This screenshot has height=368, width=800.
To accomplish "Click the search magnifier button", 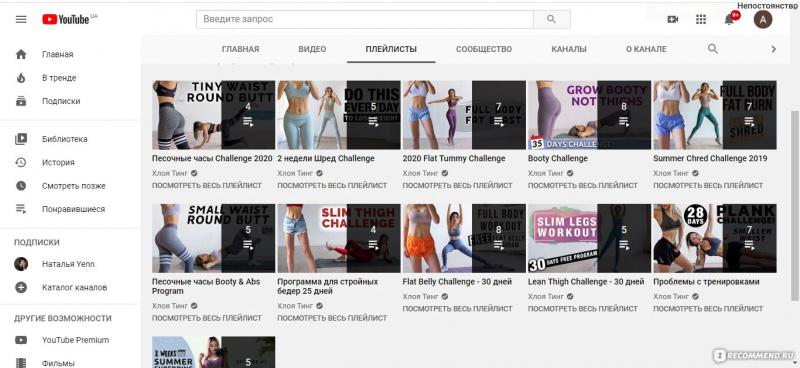I will (552, 19).
